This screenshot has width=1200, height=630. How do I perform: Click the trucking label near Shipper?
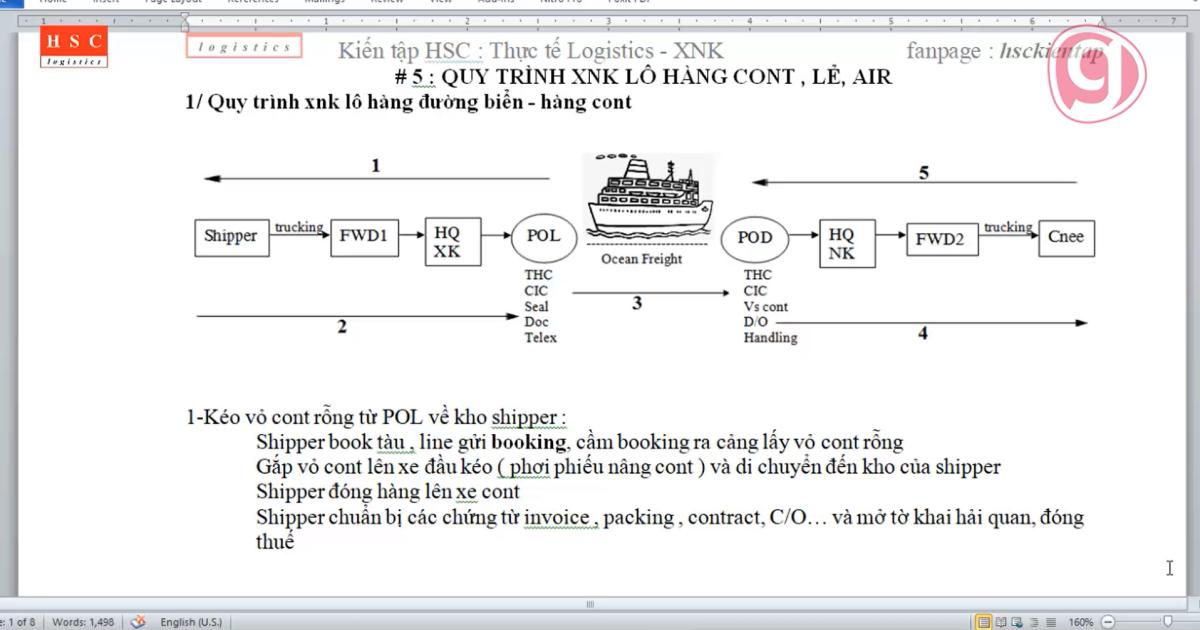click(x=299, y=227)
